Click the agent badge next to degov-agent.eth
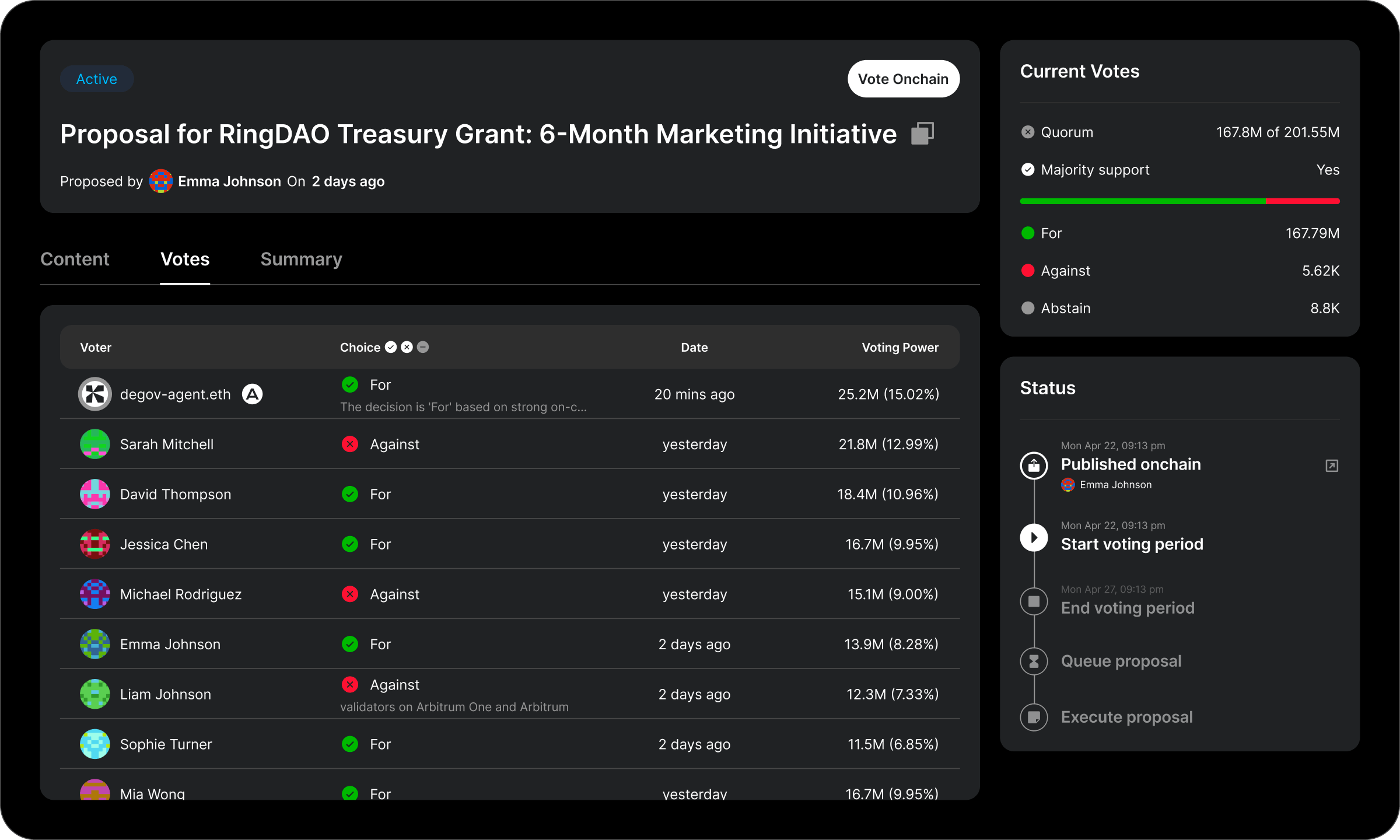Viewport: 1400px width, 840px height. tap(252, 394)
